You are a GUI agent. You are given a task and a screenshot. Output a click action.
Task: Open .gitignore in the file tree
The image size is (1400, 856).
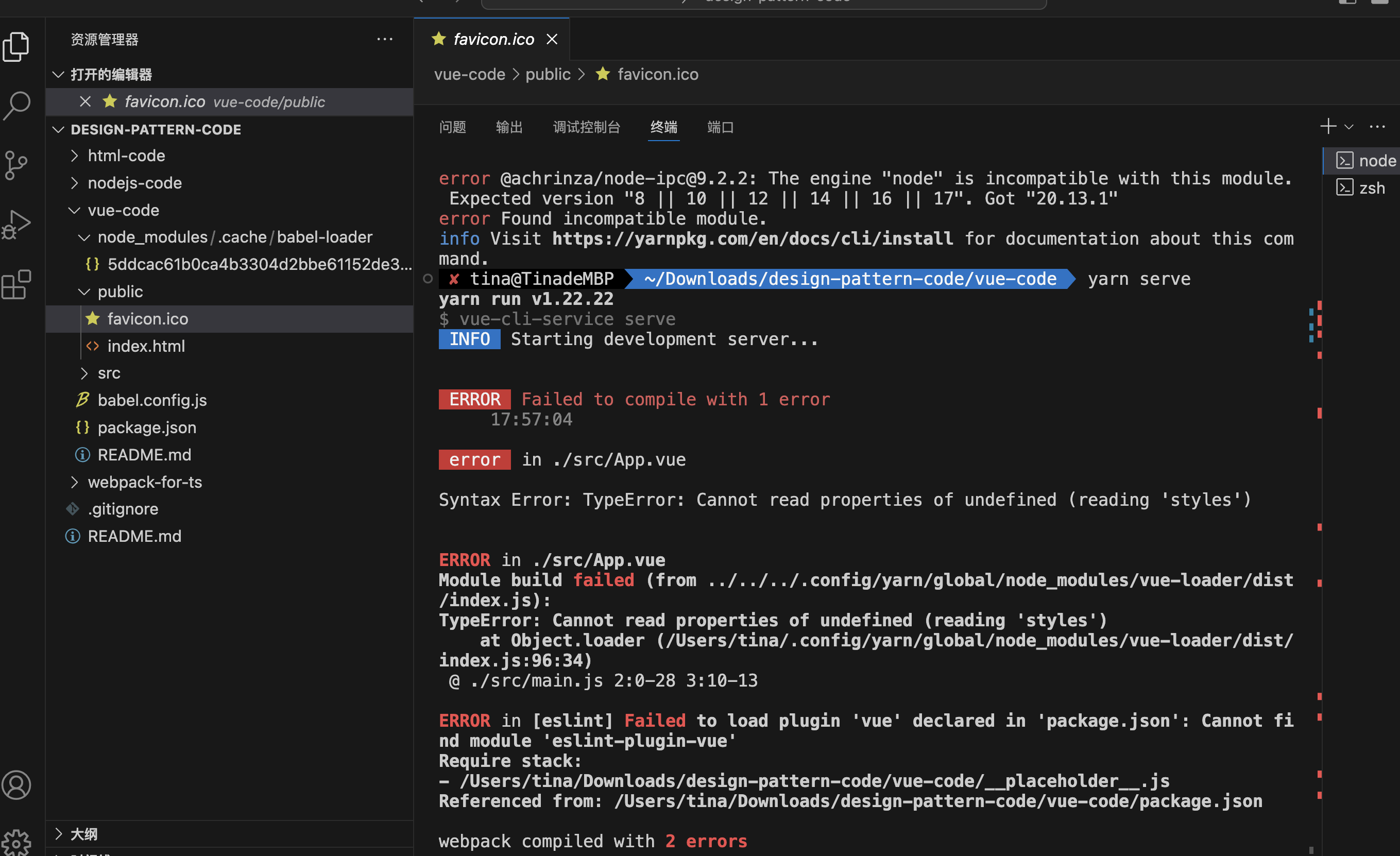[x=229, y=509]
